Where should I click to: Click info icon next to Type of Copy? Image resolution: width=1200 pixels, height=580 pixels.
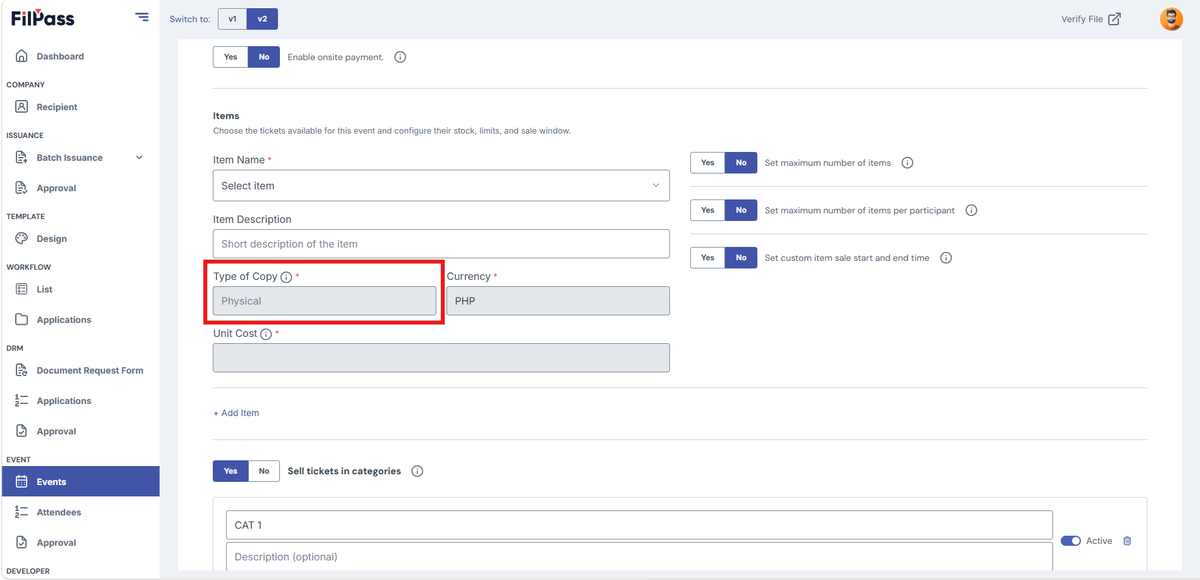point(286,277)
